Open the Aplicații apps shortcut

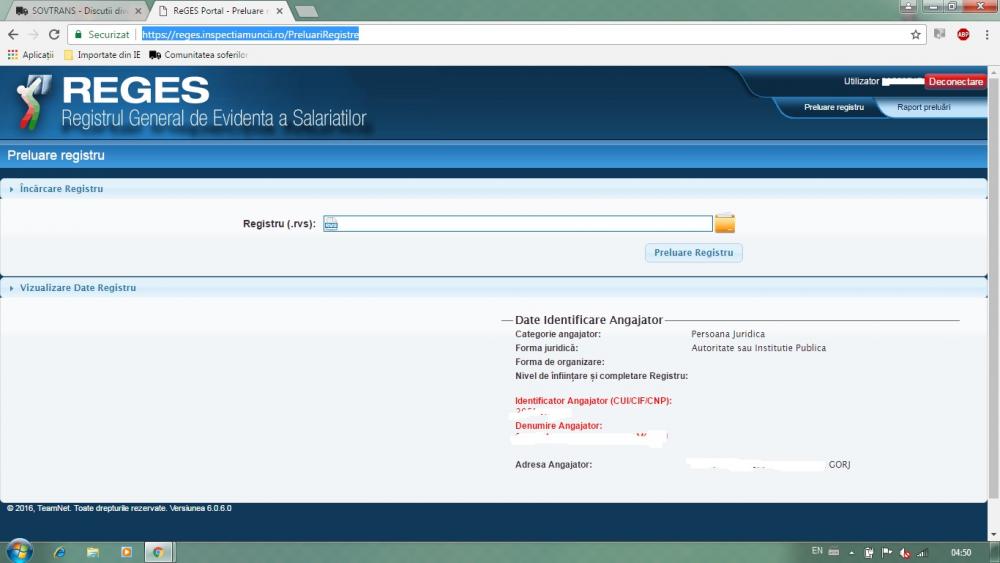click(30, 55)
